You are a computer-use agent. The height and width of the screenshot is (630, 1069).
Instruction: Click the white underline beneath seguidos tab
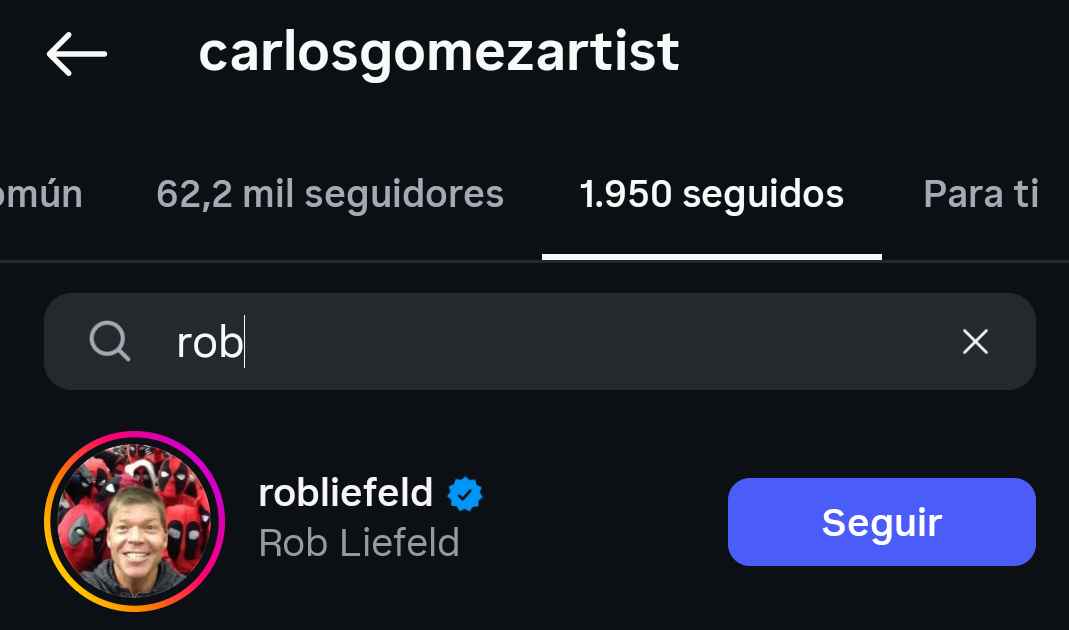pos(711,256)
